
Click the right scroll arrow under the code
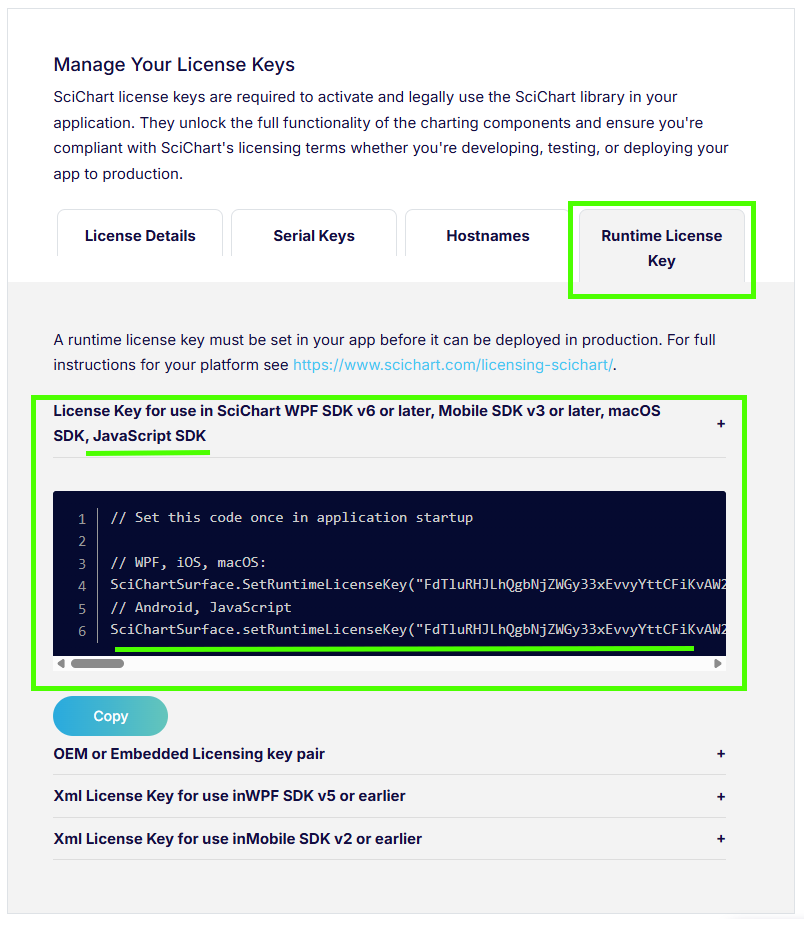pos(717,662)
